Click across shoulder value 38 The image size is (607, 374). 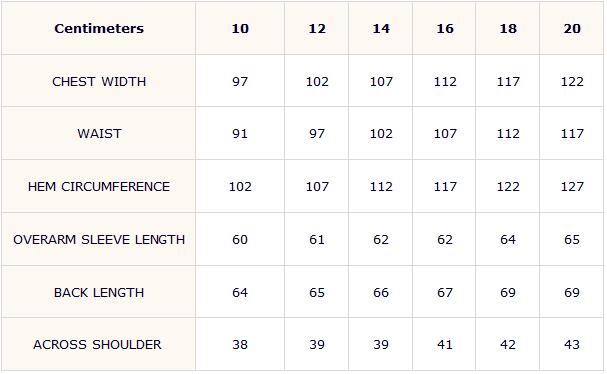(x=240, y=345)
